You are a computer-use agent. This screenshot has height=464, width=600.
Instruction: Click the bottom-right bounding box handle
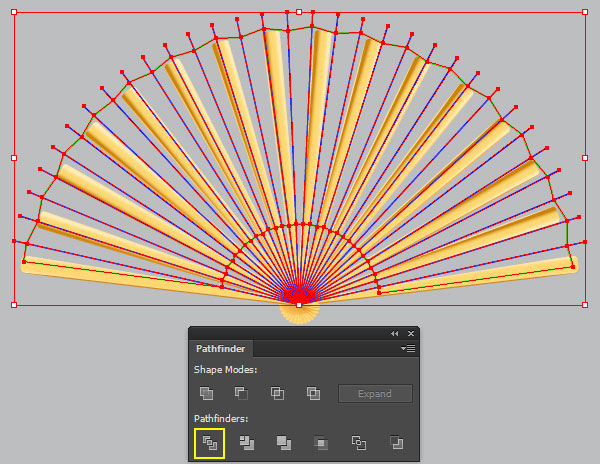pos(585,305)
